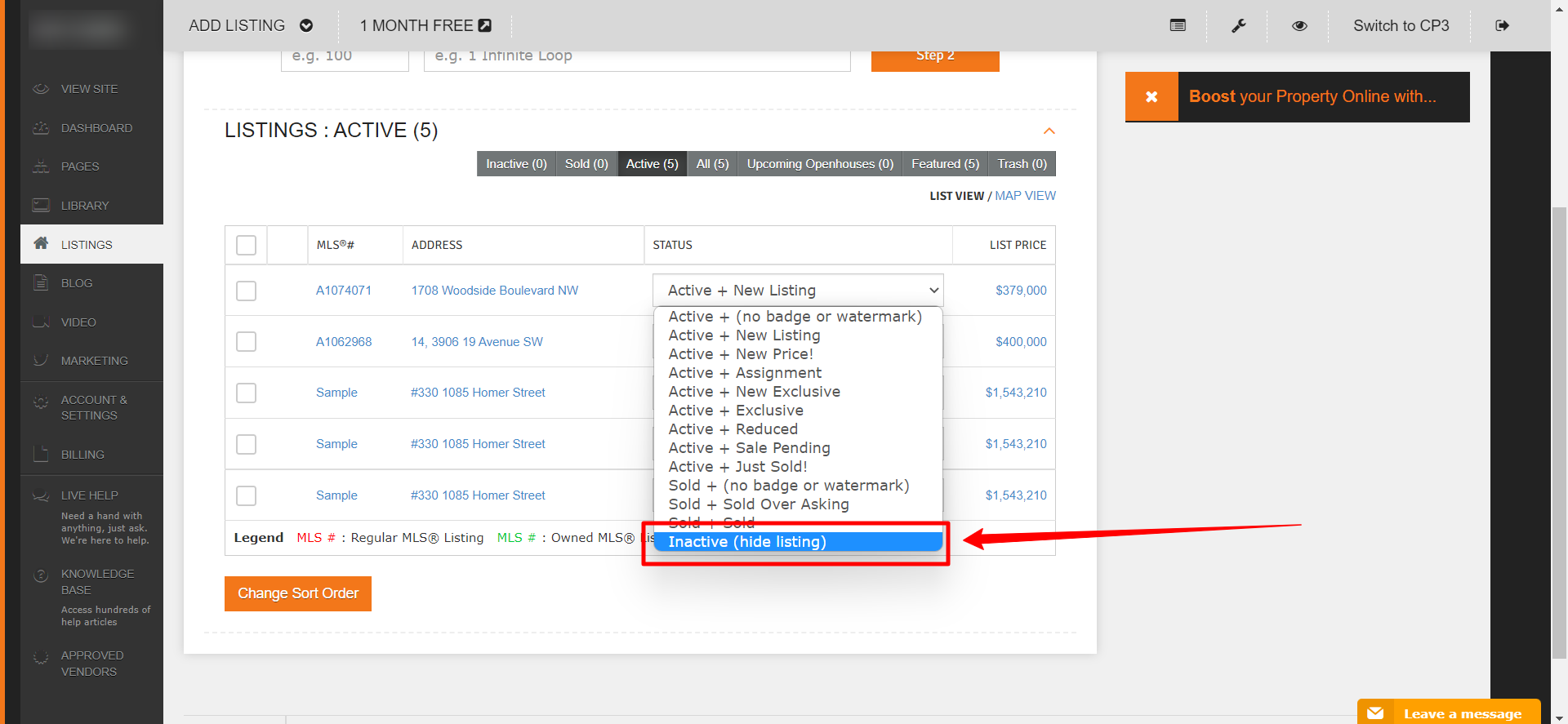Click the street number input field
Viewport: 1568px width, 724px height.
(x=345, y=60)
